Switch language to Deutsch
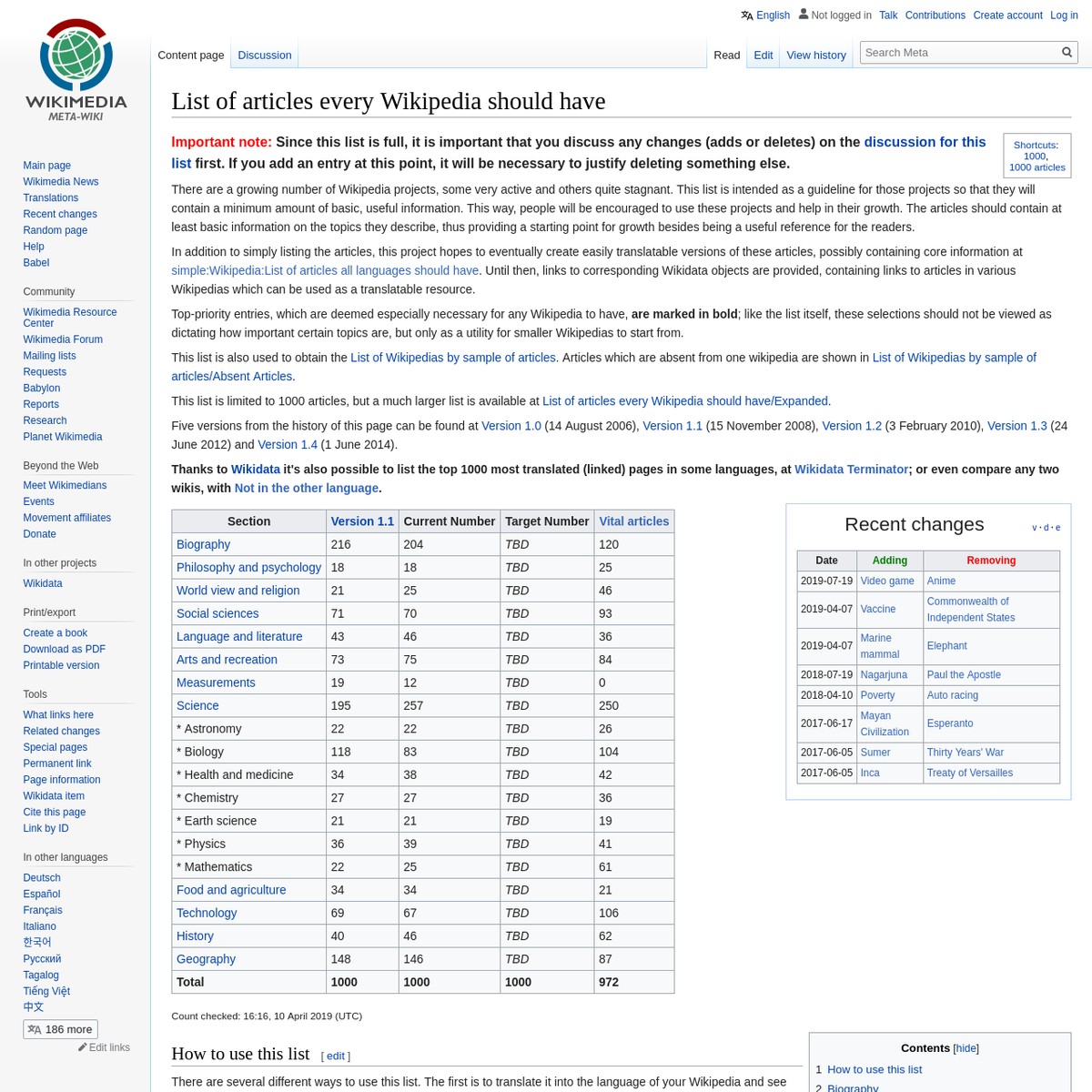Image resolution: width=1092 pixels, height=1092 pixels. click(42, 878)
